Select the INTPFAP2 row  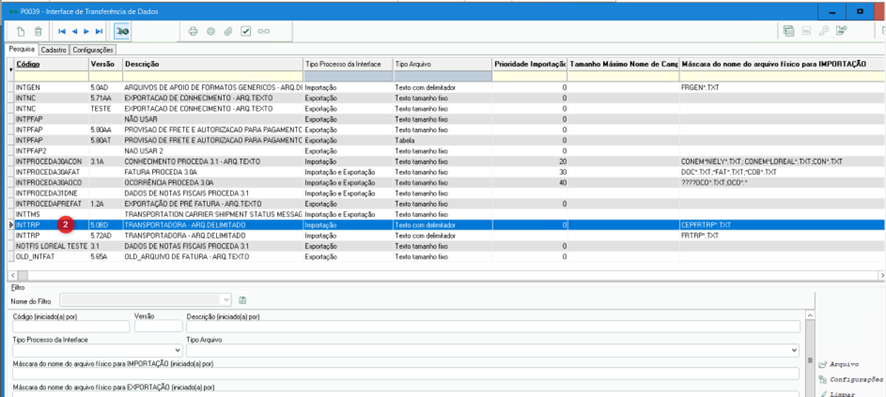point(446,151)
